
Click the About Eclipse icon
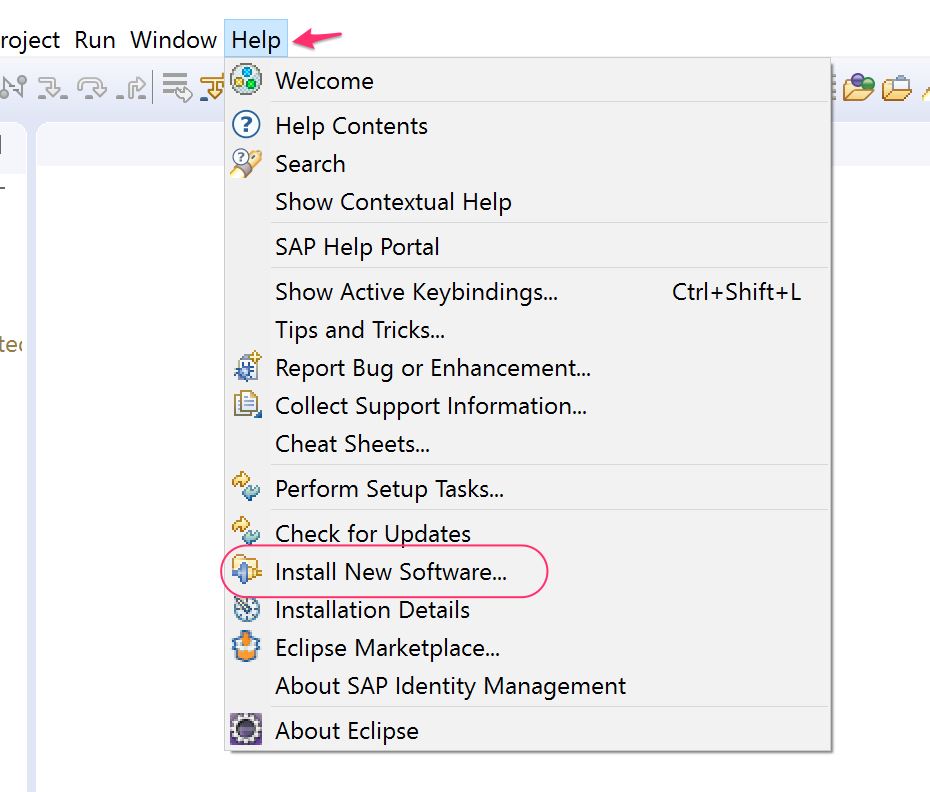tap(246, 730)
